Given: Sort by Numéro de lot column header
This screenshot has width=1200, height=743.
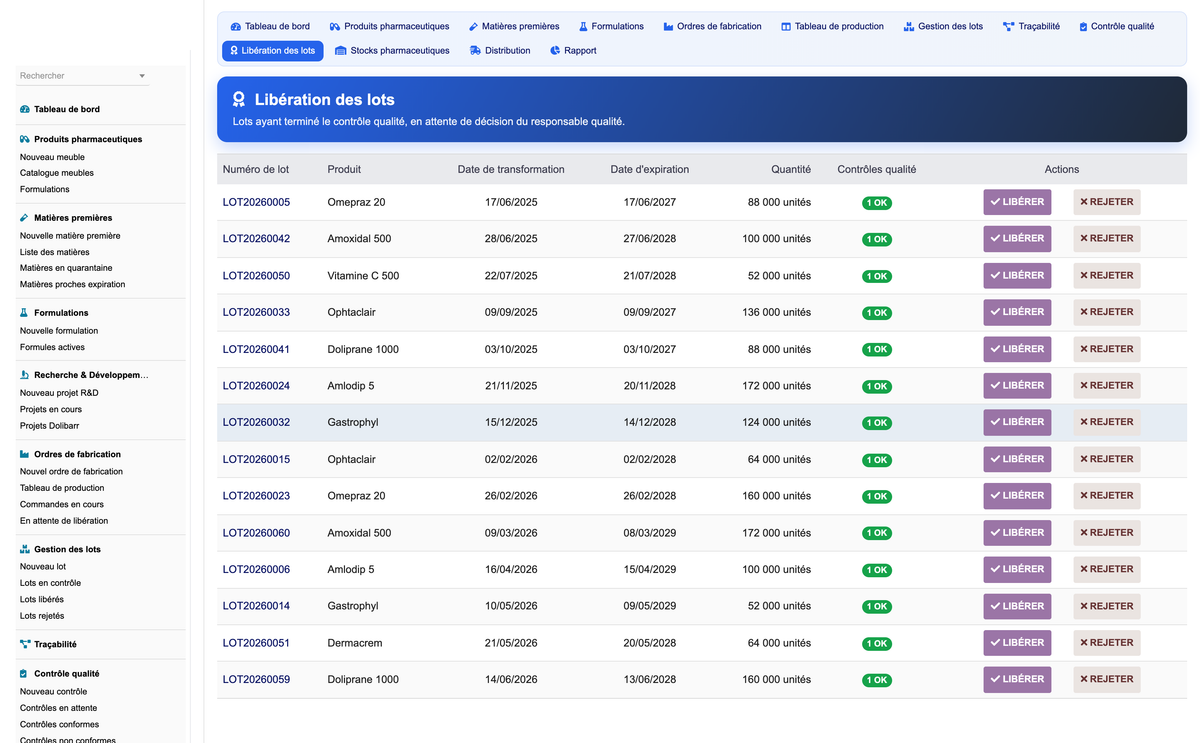Looking at the screenshot, I should (256, 169).
